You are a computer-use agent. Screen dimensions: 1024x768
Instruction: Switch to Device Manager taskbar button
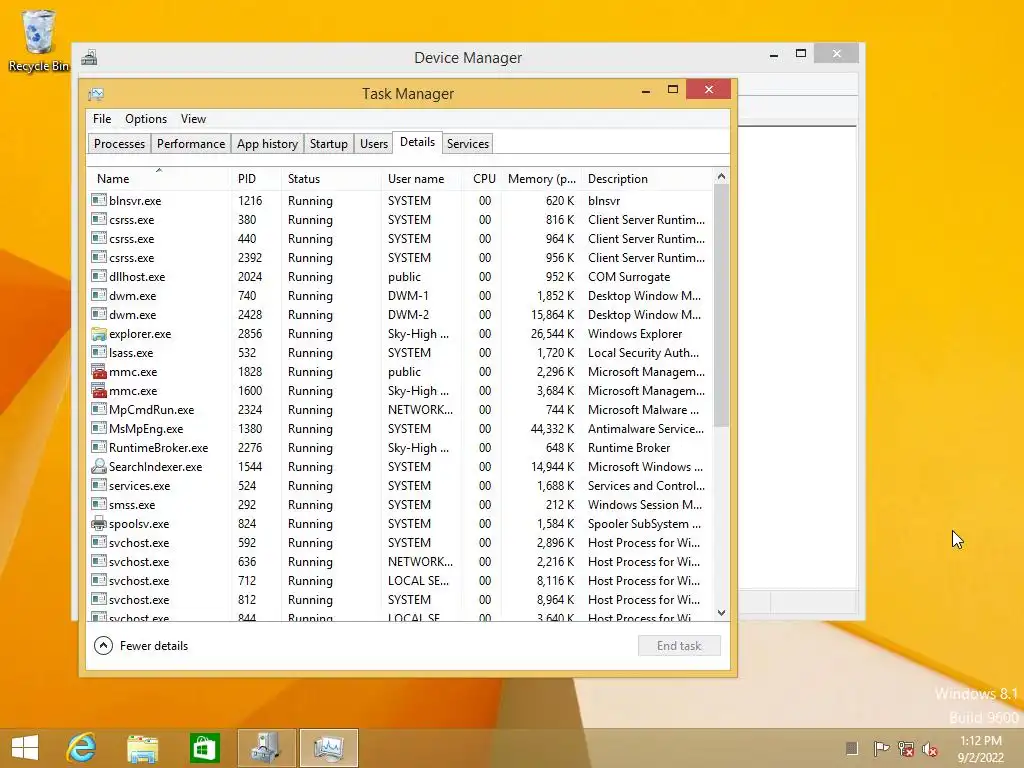(x=266, y=748)
